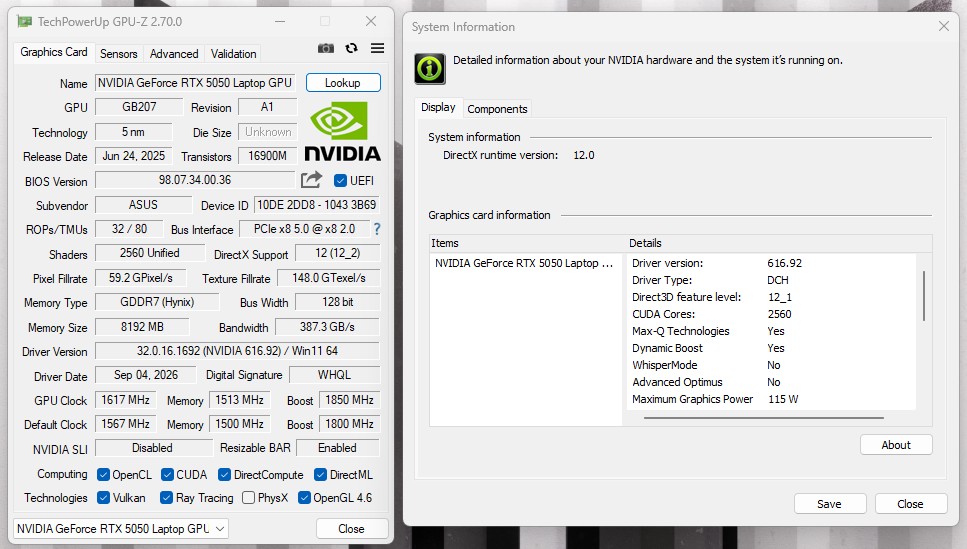Switch to the Graphics Card tab
The image size is (967, 549).
click(x=54, y=52)
